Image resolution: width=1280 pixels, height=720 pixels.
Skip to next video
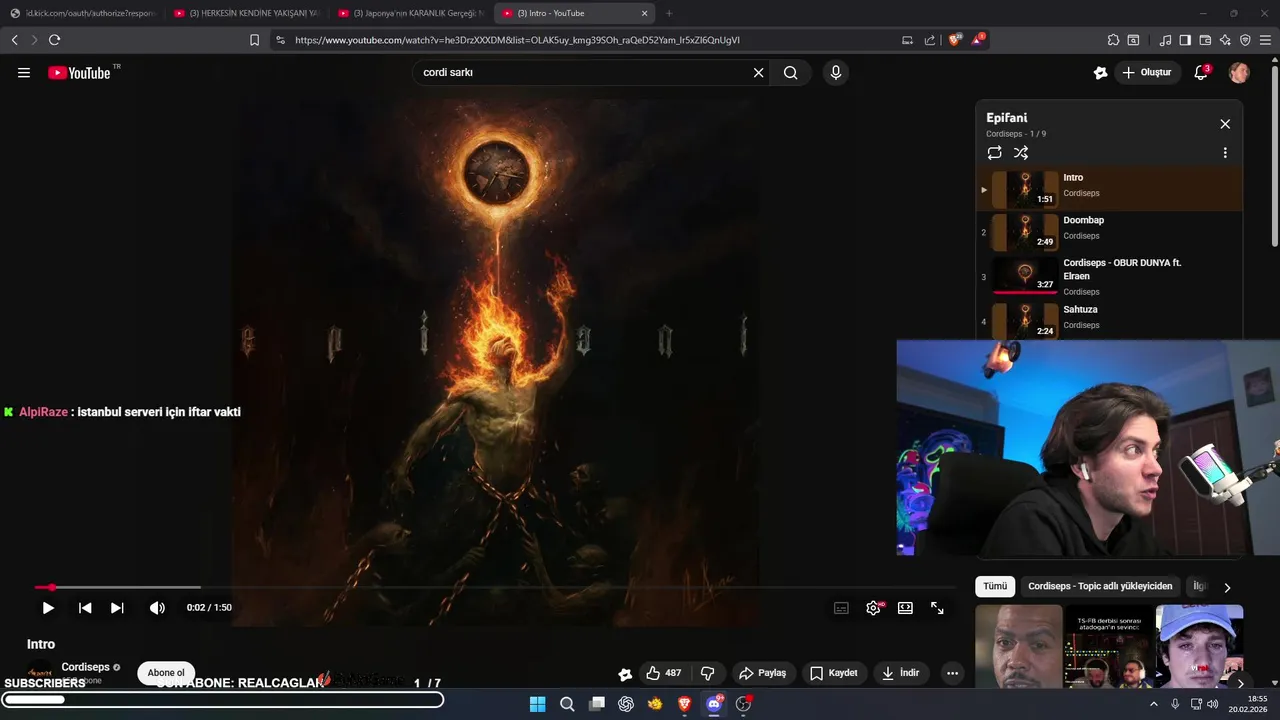117,608
